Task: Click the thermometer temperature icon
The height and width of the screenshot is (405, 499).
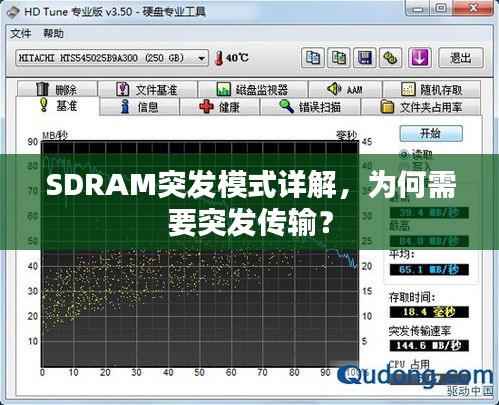Action: pos(219,58)
